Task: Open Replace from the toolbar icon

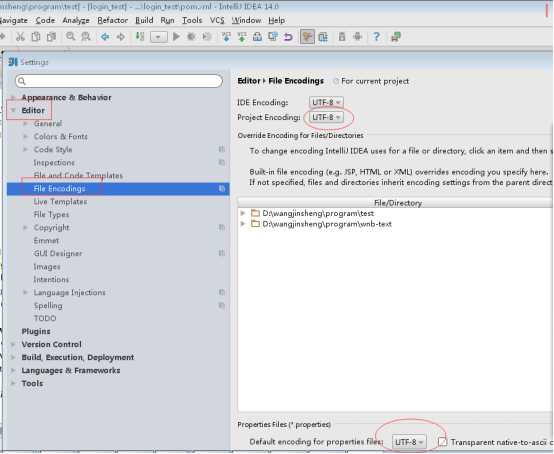Action: (x=86, y=37)
